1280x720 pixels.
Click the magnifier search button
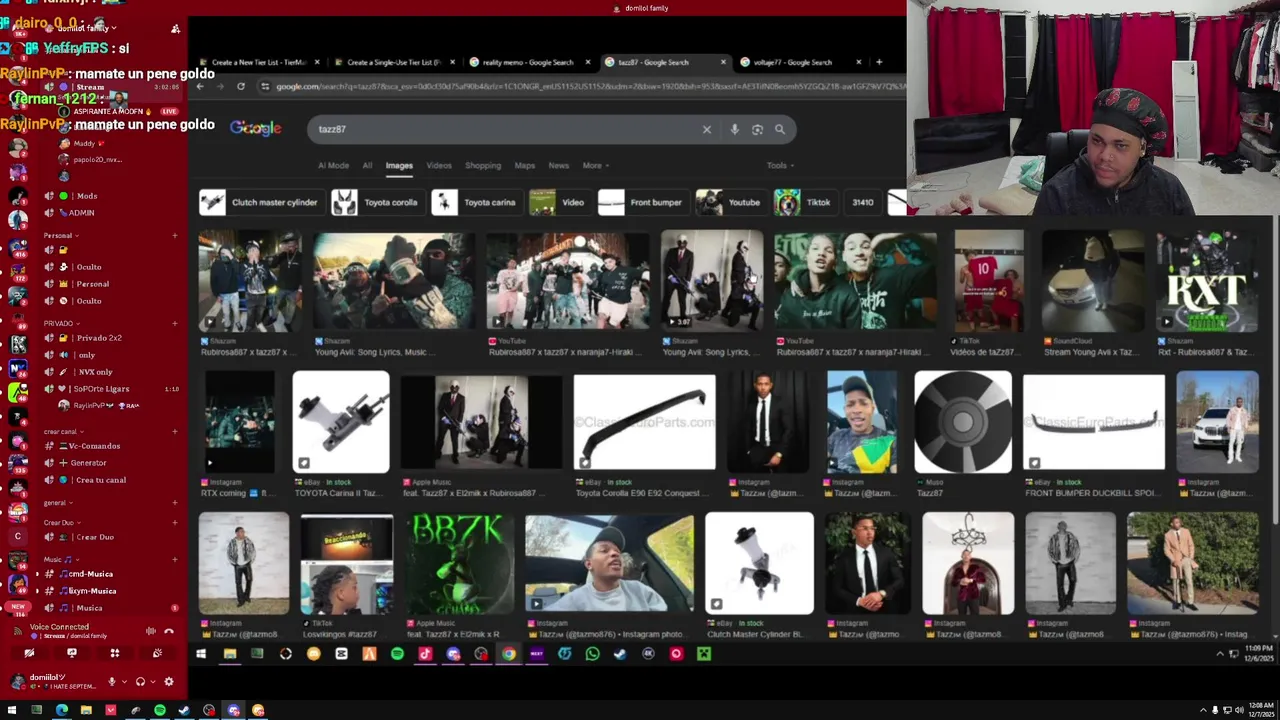click(x=780, y=129)
